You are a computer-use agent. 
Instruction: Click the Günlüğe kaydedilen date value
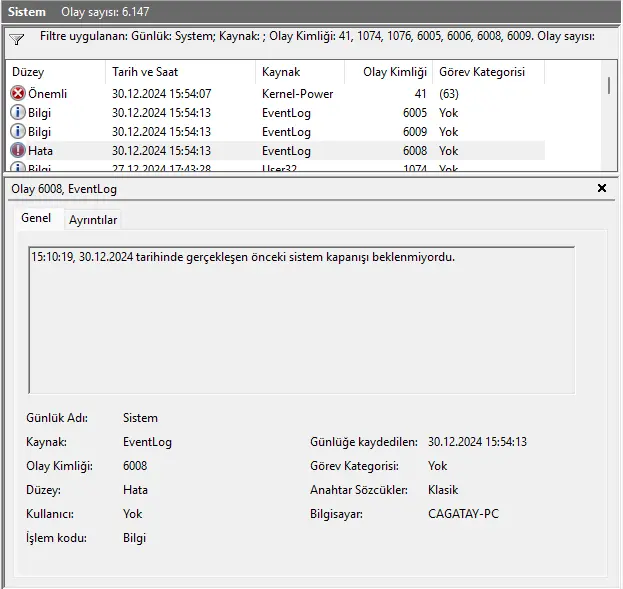click(477, 442)
